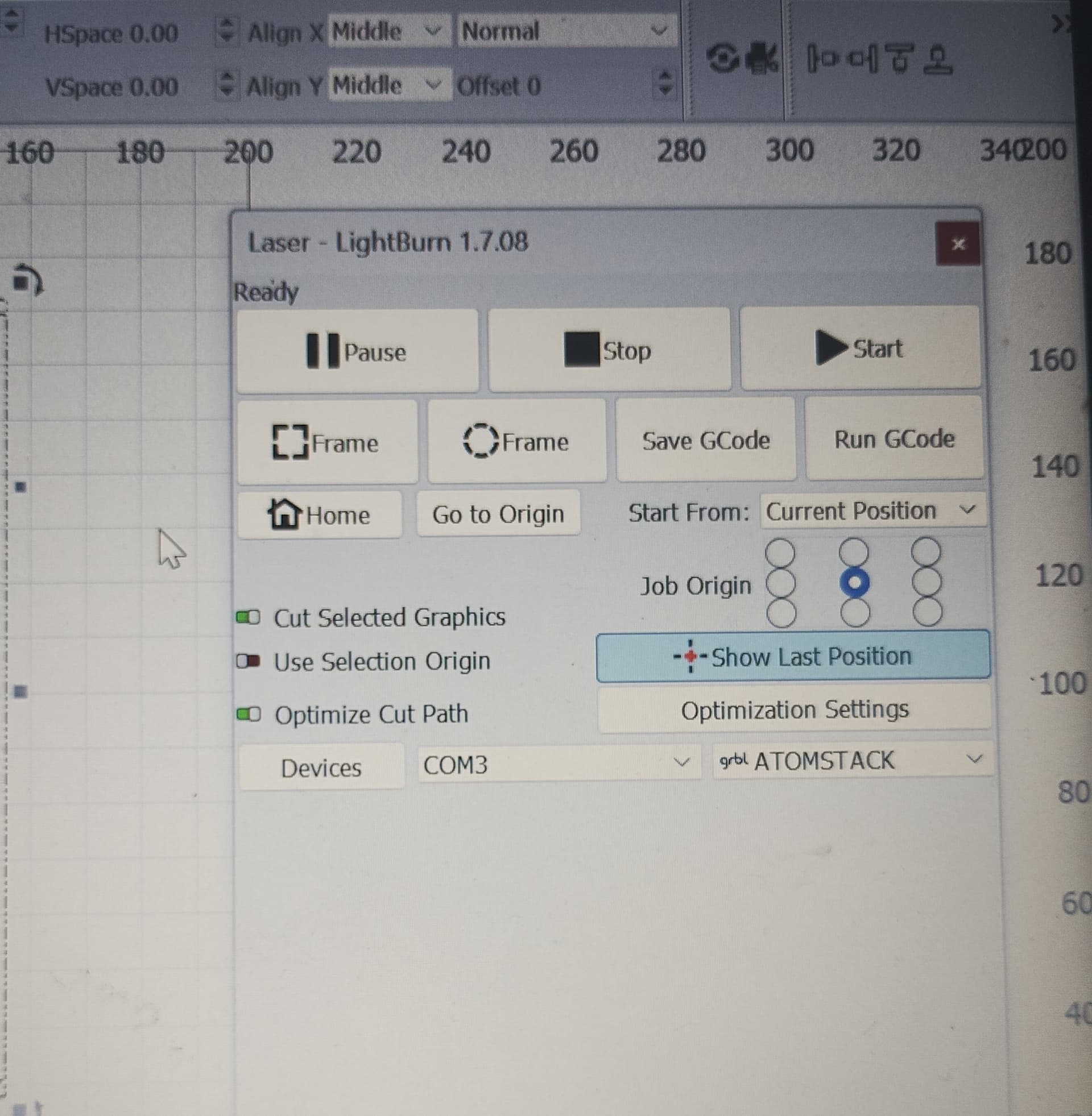
Task: Click the Start From: label
Action: (689, 512)
